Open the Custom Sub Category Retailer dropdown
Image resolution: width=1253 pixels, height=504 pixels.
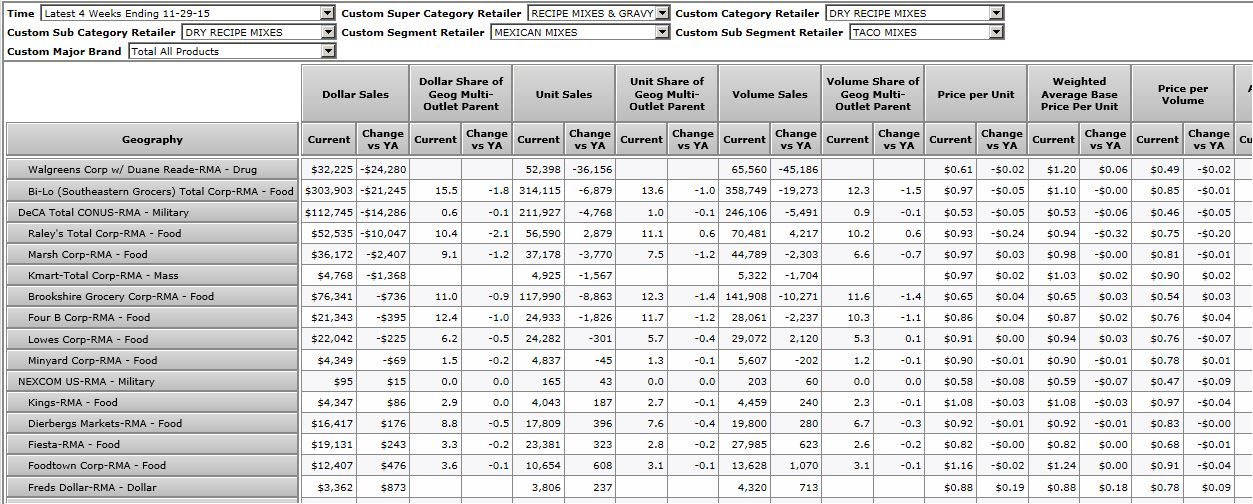coord(328,32)
